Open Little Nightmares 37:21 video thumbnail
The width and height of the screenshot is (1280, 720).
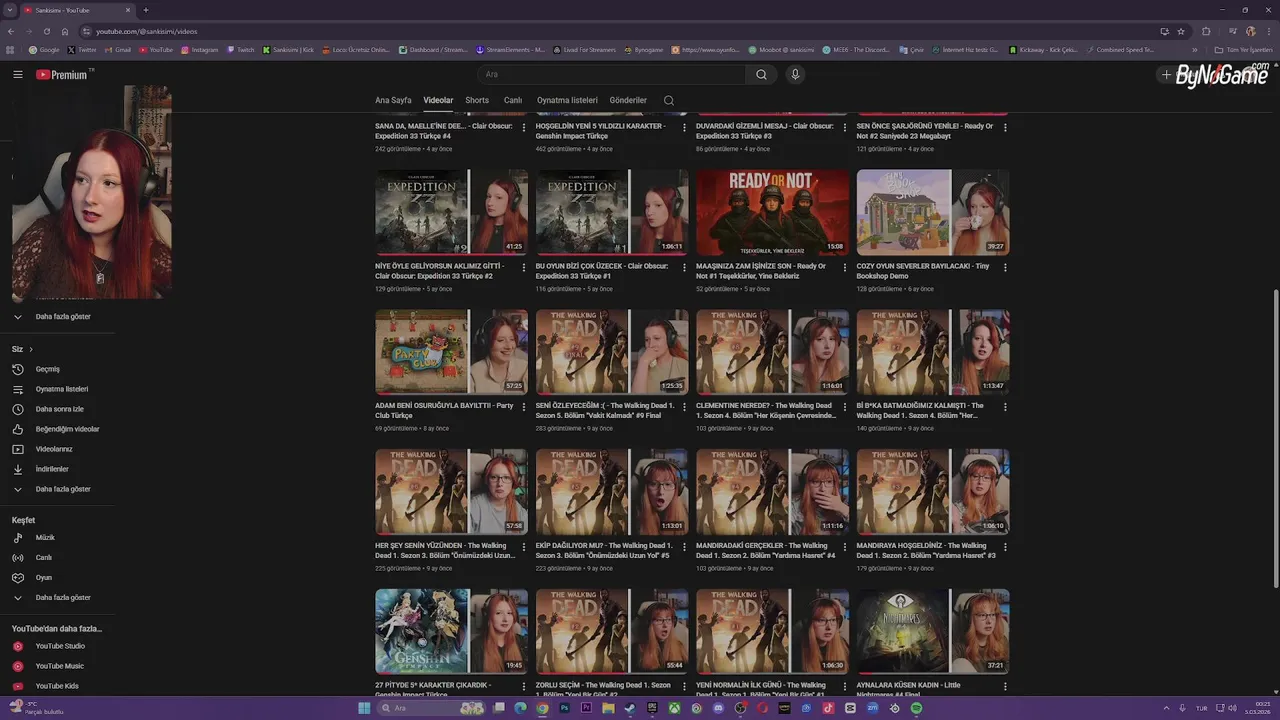[932, 631]
